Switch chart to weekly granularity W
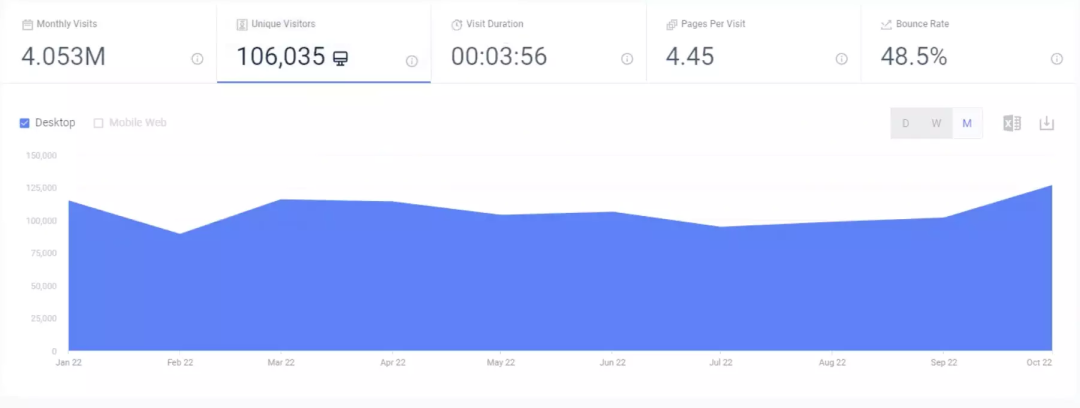Image resolution: width=1080 pixels, height=408 pixels. pyautogui.click(x=936, y=123)
